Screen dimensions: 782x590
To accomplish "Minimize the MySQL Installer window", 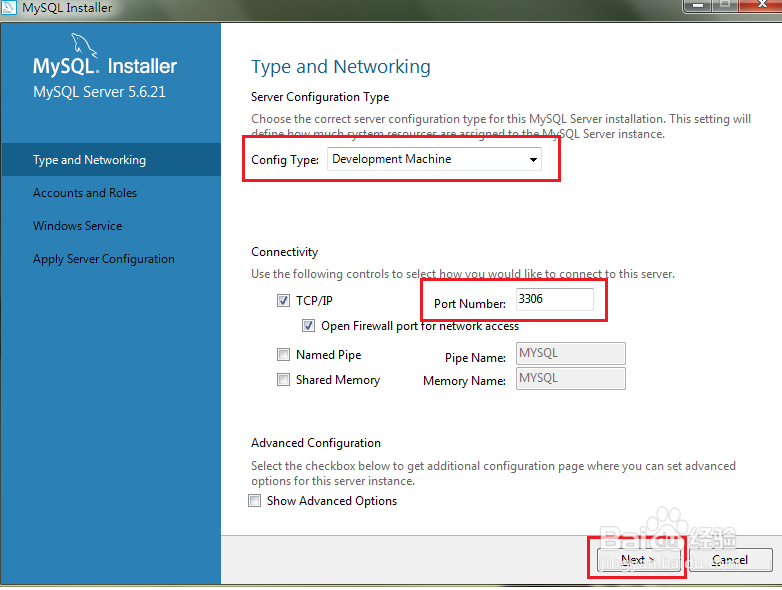I will [x=698, y=5].
